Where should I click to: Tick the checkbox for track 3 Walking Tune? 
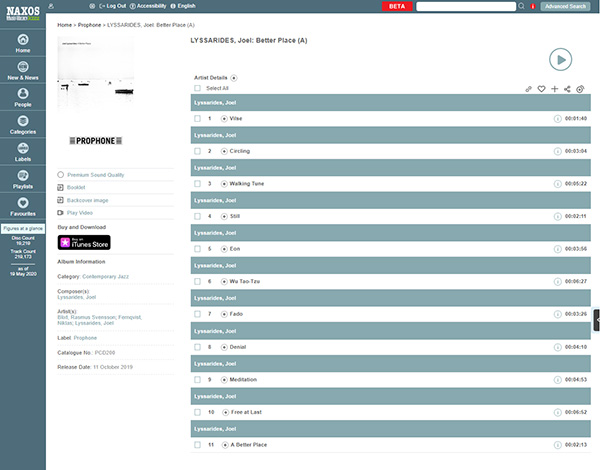pos(197,184)
